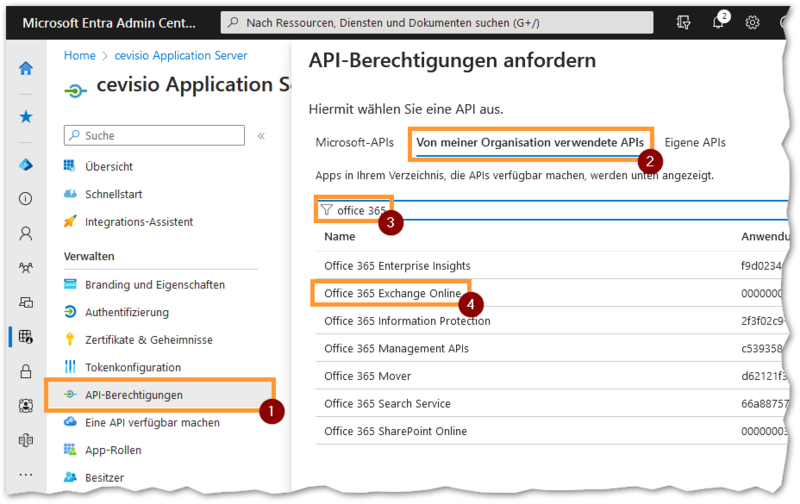The width and height of the screenshot is (800, 504).
Task: Open the blue diamond Entra ID icon
Action: tap(26, 165)
